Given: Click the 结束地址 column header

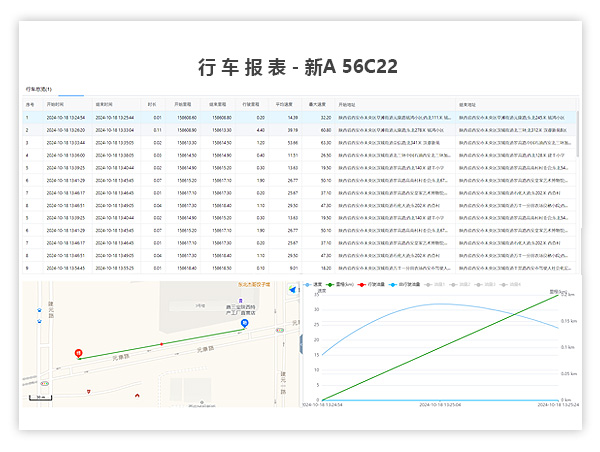Looking at the screenshot, I should point(467,103).
